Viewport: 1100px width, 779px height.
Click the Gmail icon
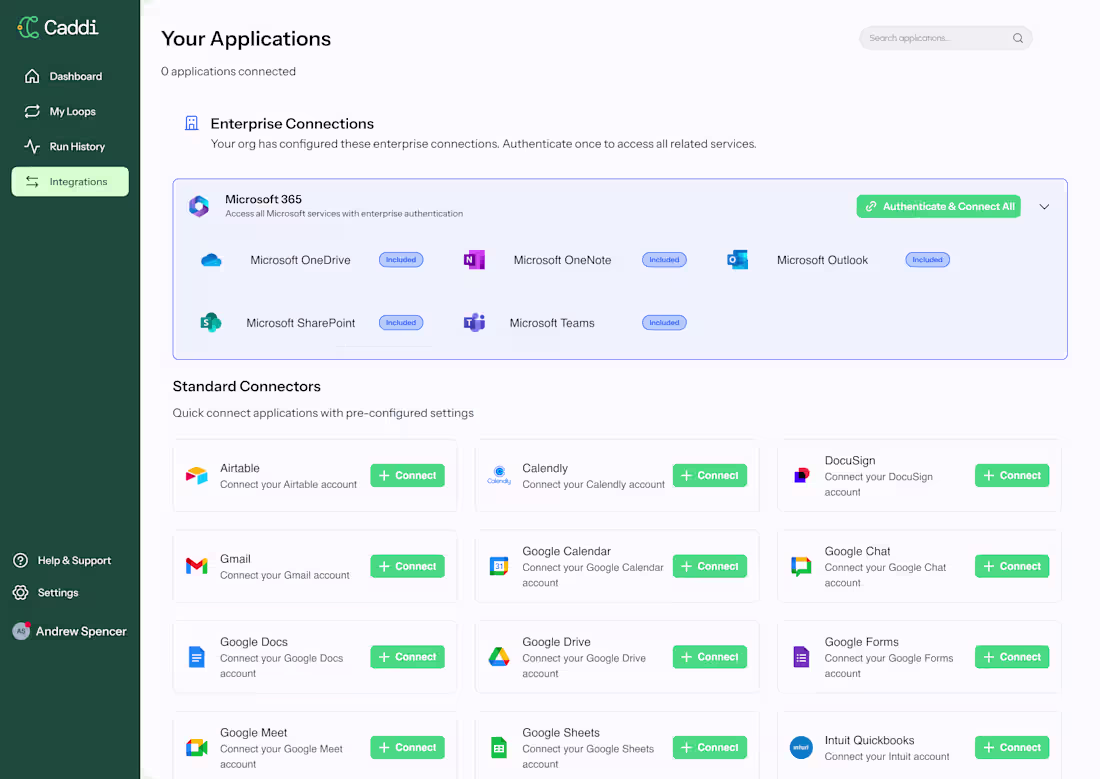point(197,566)
